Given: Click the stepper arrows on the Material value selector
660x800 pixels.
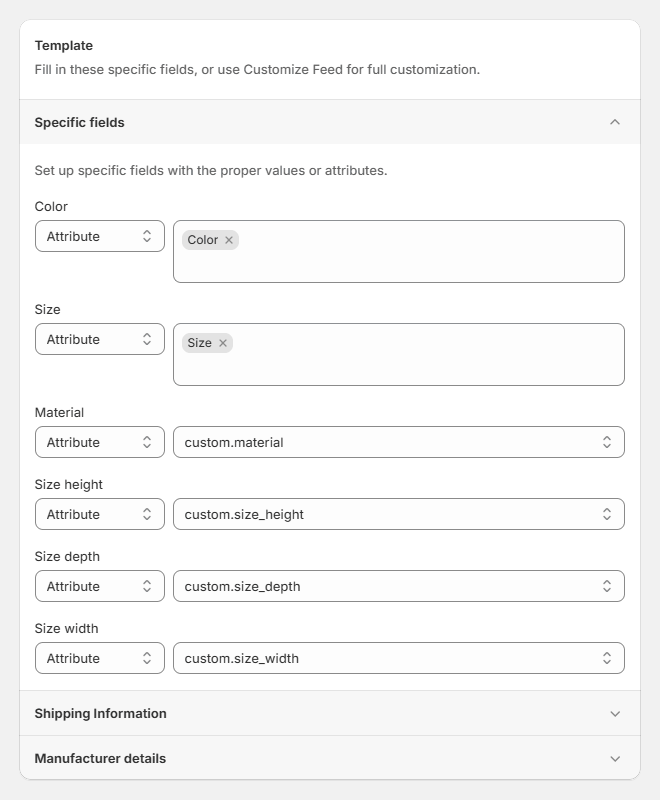Looking at the screenshot, I should coord(608,441).
